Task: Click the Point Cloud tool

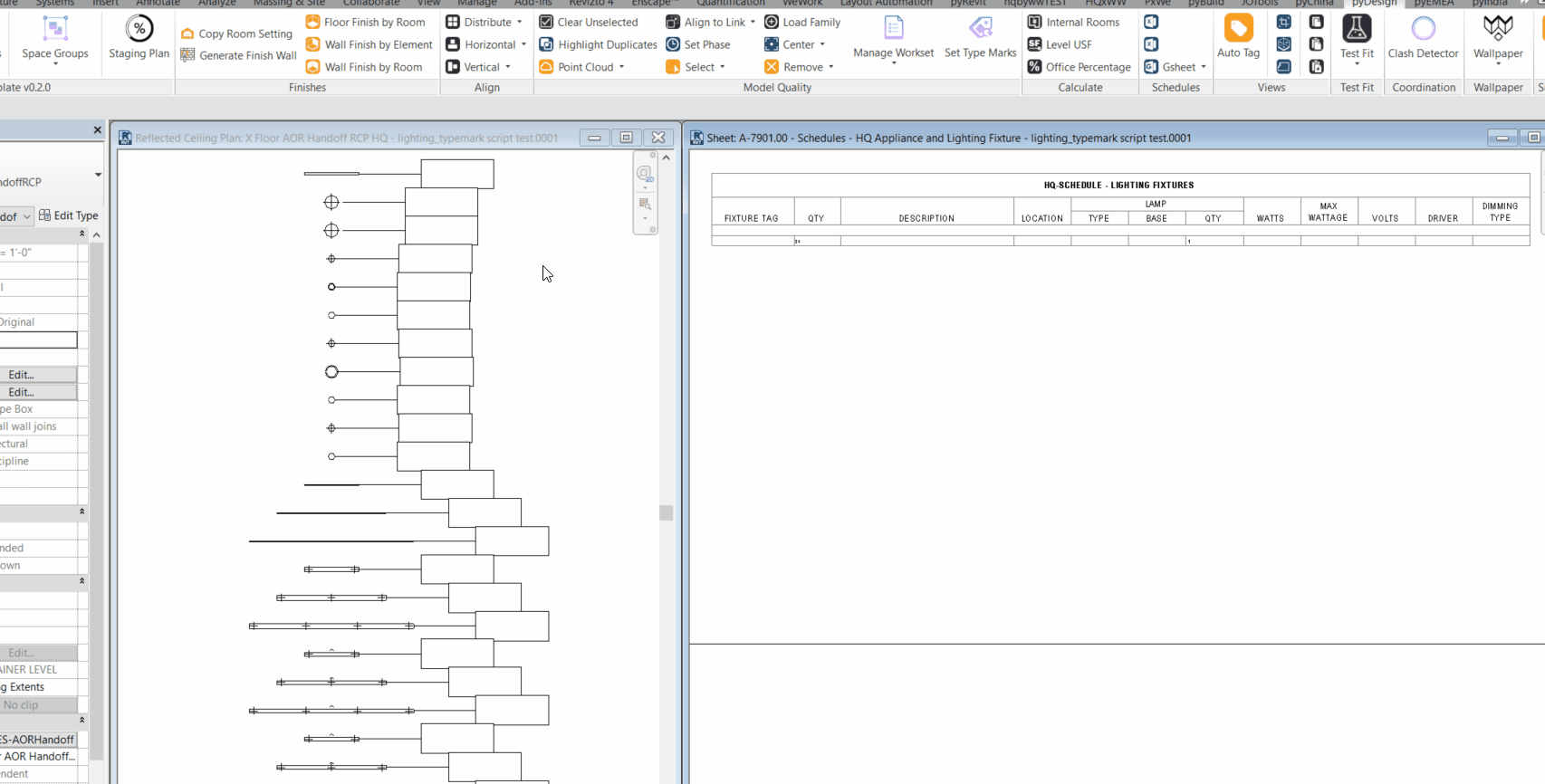Action: [x=577, y=67]
